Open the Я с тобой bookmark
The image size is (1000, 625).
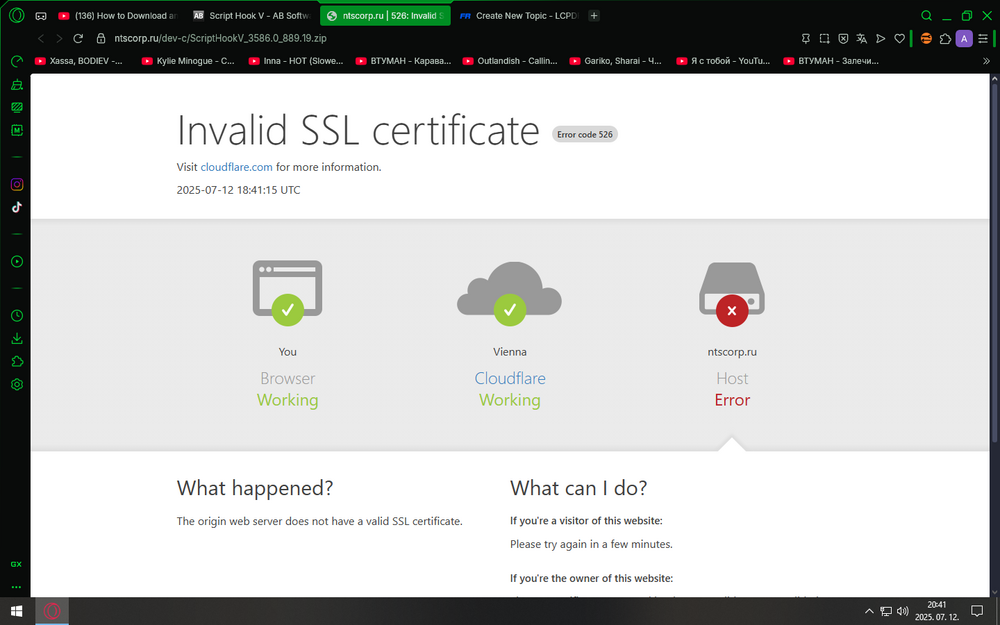click(x=724, y=61)
